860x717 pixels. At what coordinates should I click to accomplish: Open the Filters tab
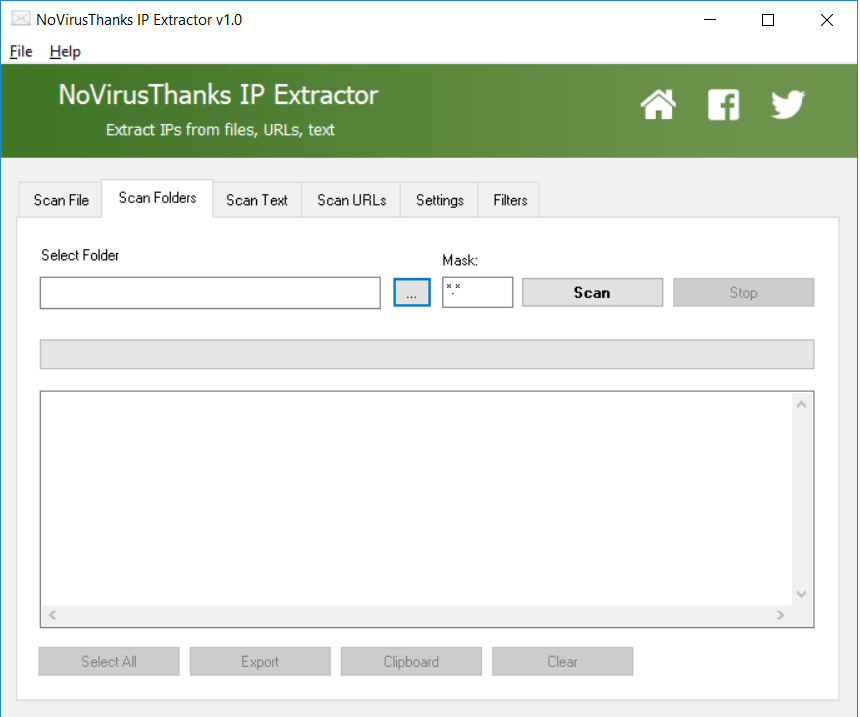[510, 200]
